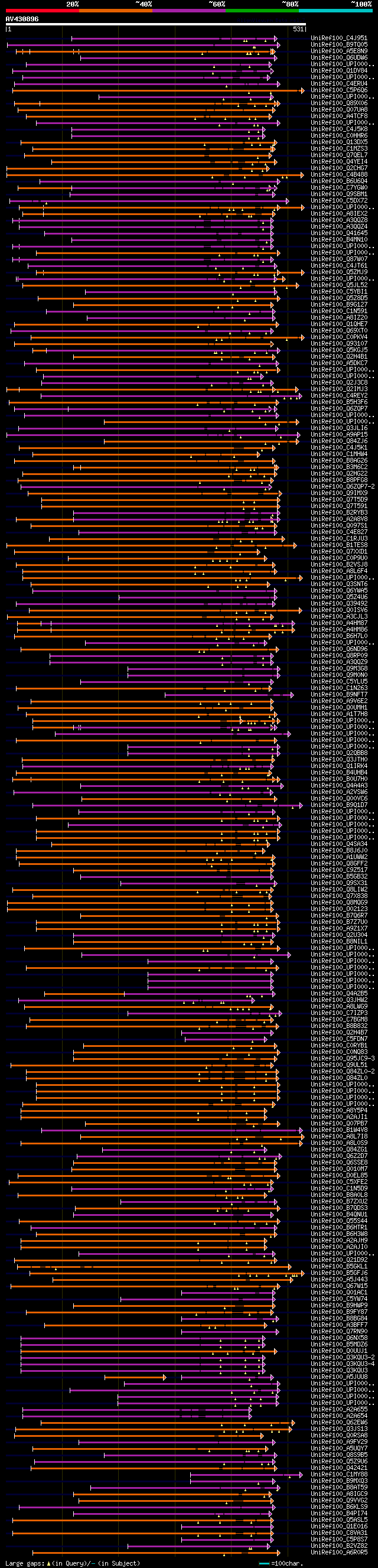Image resolution: width=378 pixels, height=1568 pixels.
Task: Select the UniRef100_Q2CHG7 label
Action: pos(339,168)
